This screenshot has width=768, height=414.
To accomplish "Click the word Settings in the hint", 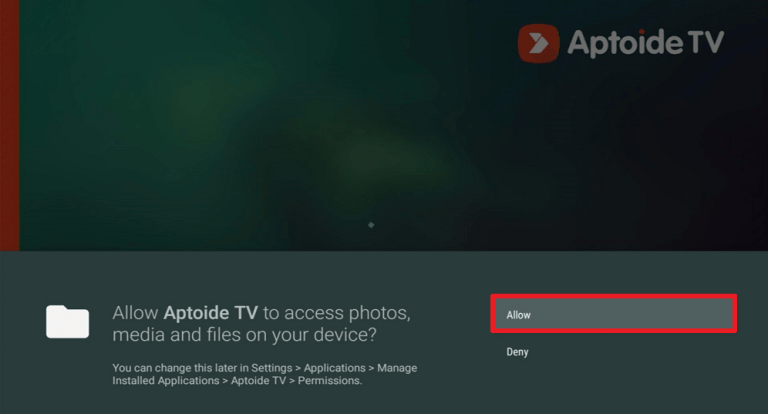I will pyautogui.click(x=272, y=368).
